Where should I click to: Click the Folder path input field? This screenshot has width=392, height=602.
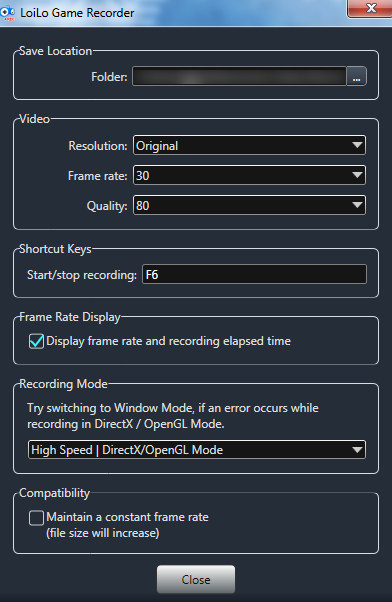[239, 76]
